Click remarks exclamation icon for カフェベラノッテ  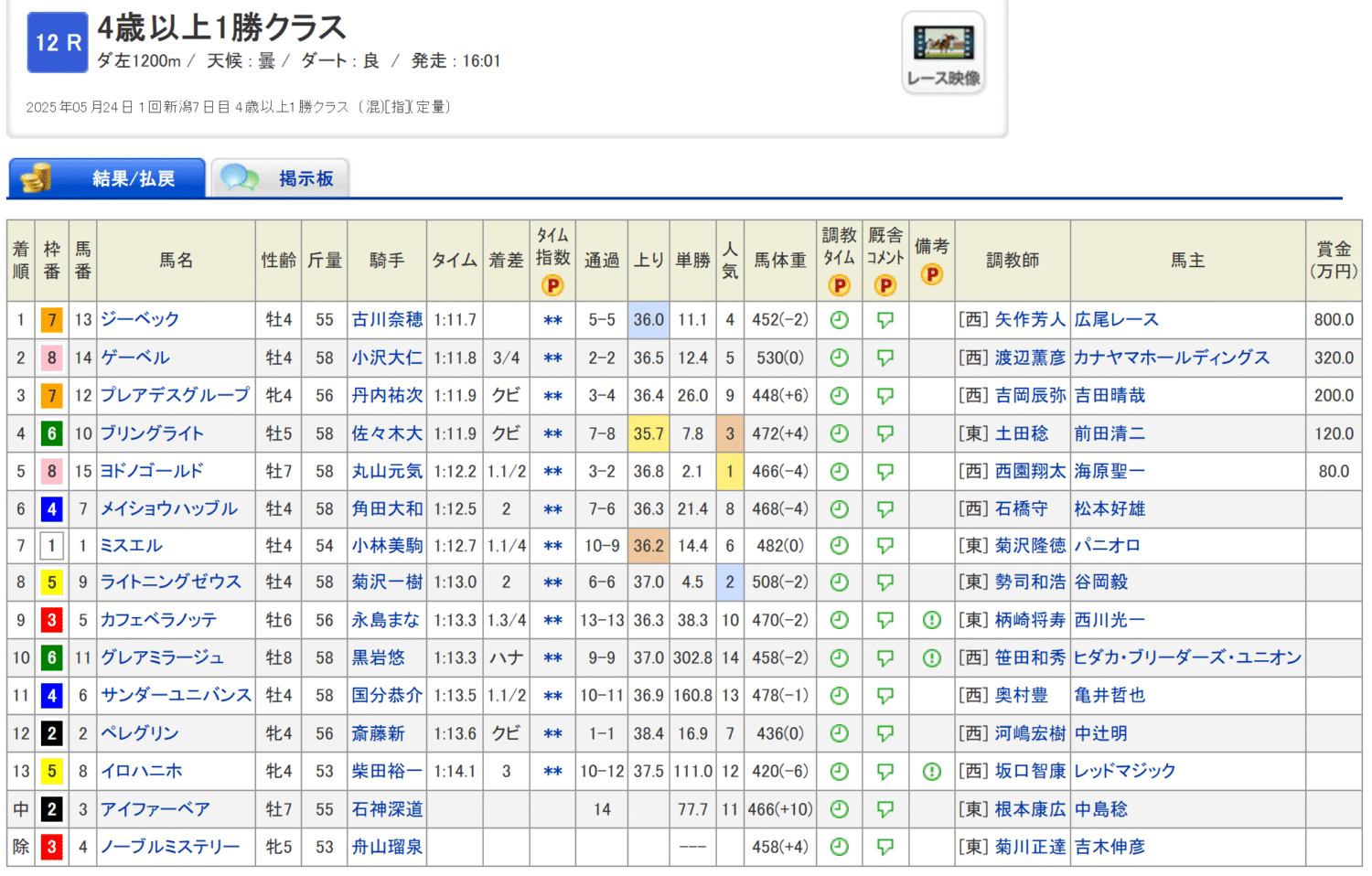931,620
